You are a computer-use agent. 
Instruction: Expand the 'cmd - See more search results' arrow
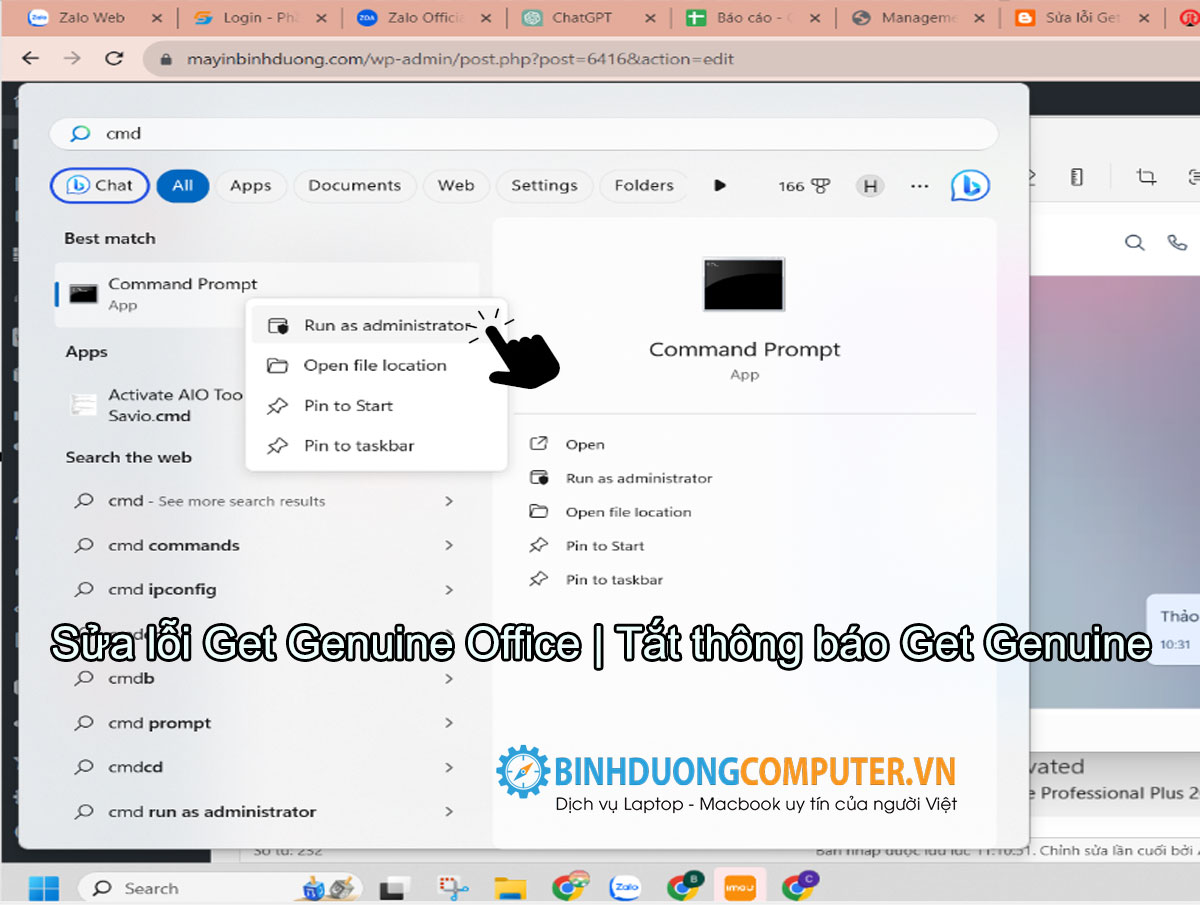[x=448, y=501]
